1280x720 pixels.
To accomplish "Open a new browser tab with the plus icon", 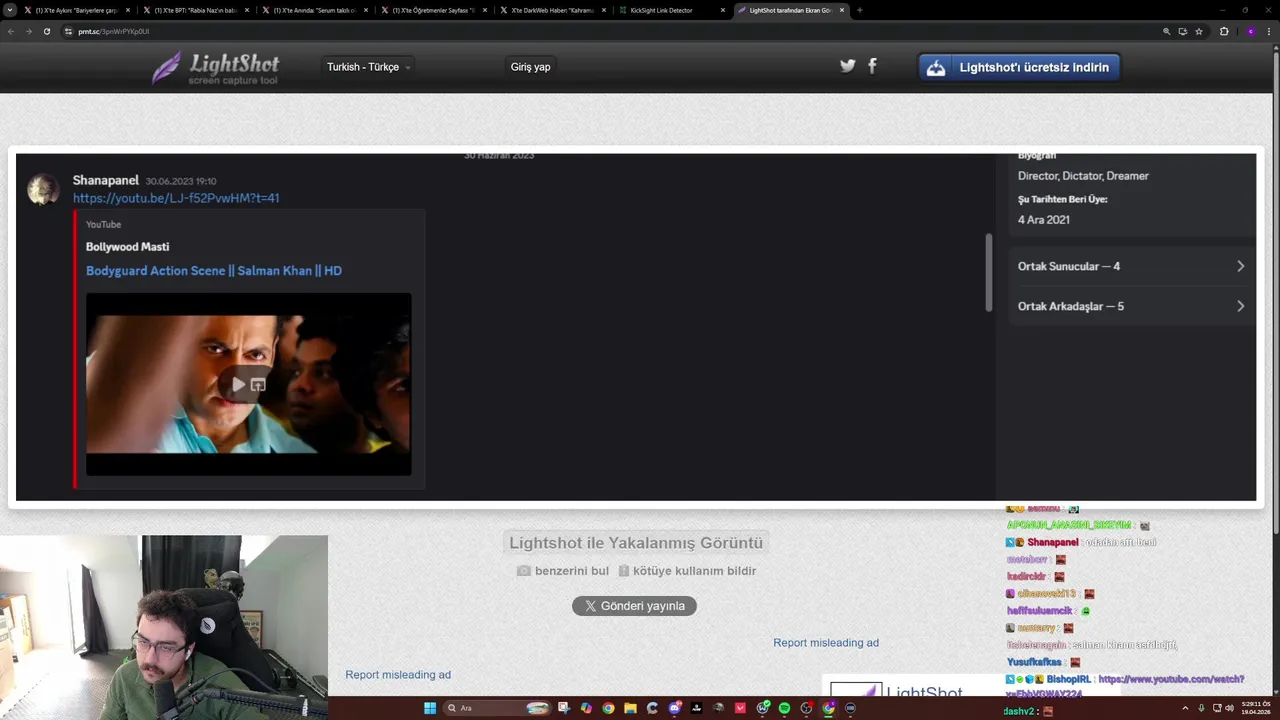I will point(859,10).
